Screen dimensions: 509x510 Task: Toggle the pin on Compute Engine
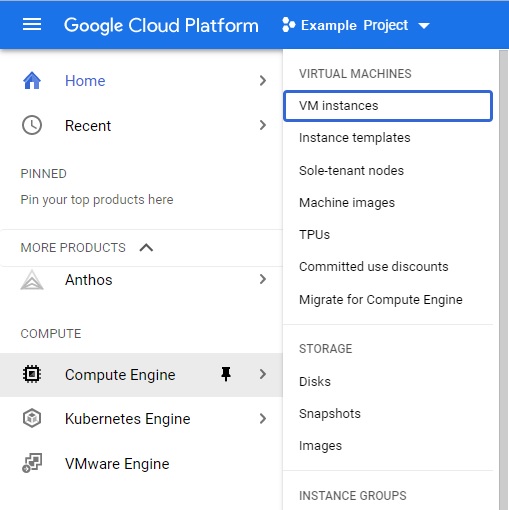tap(226, 374)
